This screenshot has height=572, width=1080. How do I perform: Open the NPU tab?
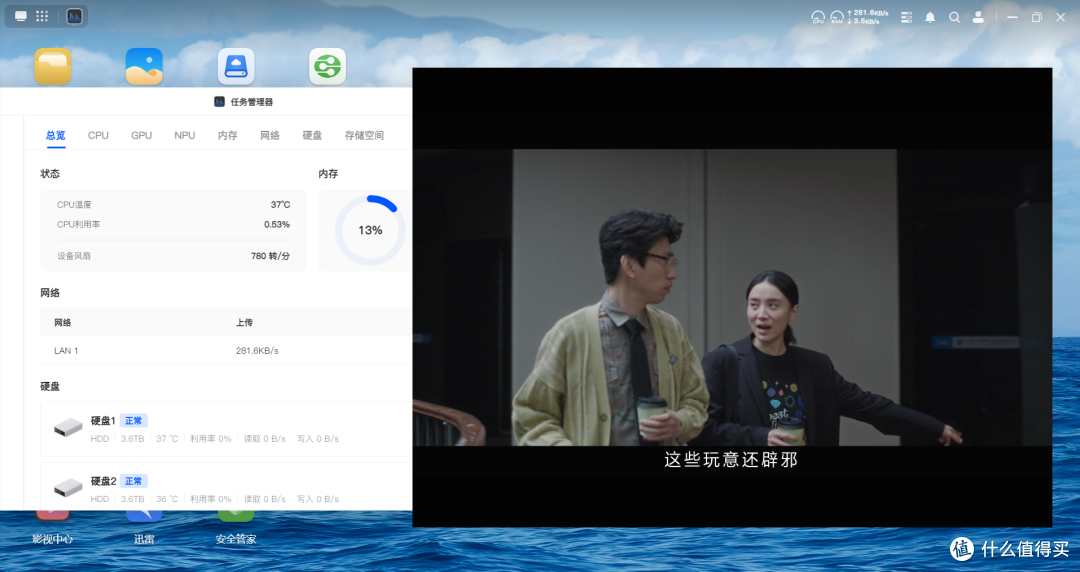[185, 135]
